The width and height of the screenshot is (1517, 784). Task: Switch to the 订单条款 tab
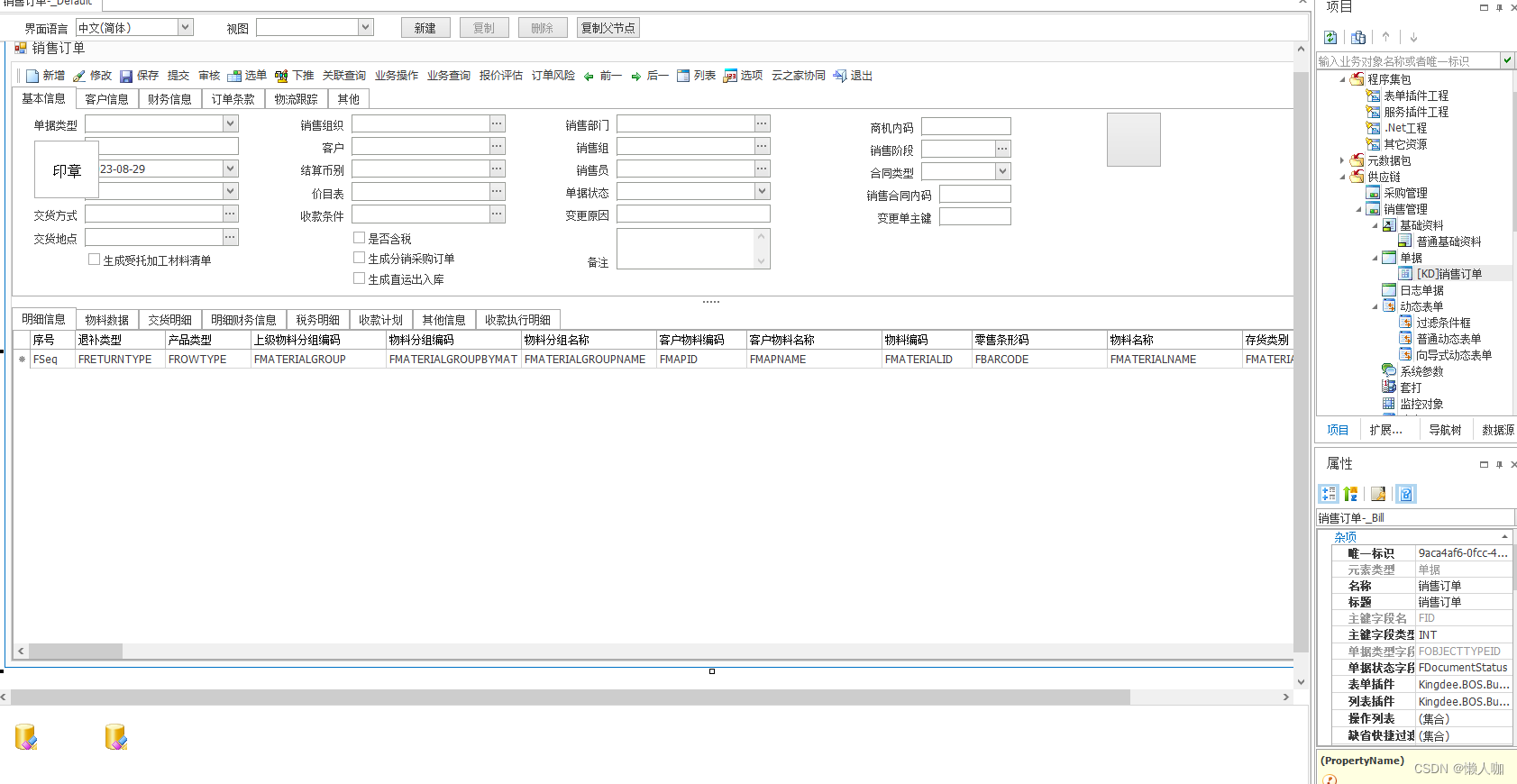pyautogui.click(x=233, y=99)
